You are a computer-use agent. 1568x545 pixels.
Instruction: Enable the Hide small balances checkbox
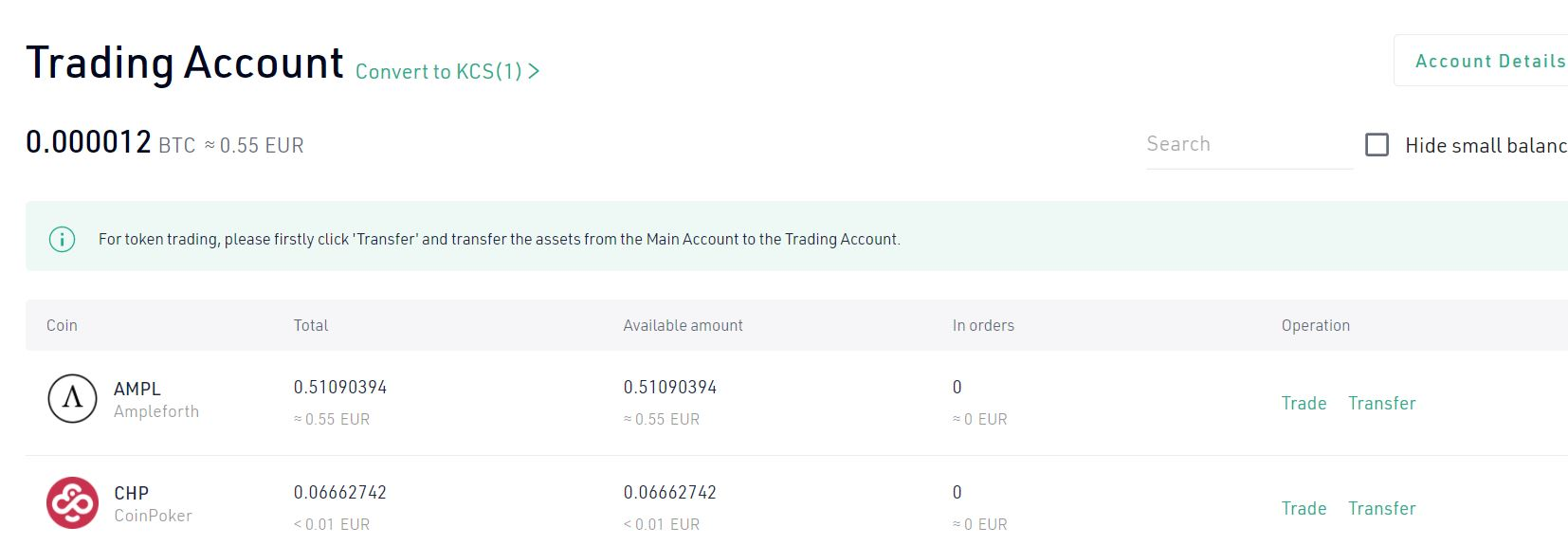(x=1377, y=145)
